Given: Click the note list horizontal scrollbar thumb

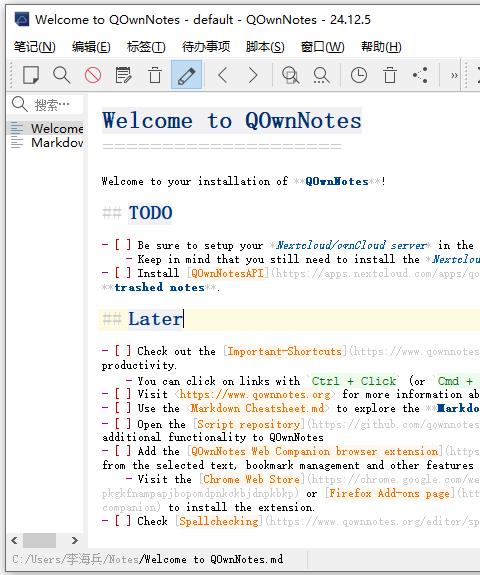Looking at the screenshot, I should tap(39, 540).
